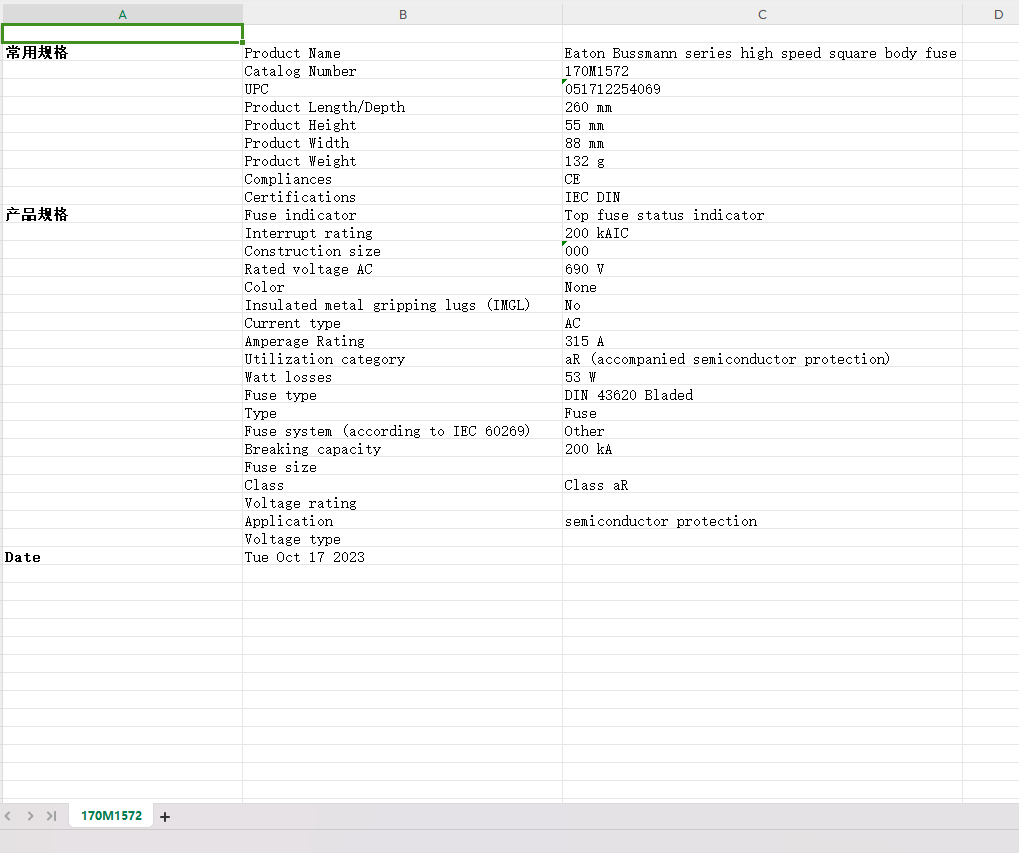Select the Other fuse system value cell
The width and height of the screenshot is (1019, 853).
[762, 431]
